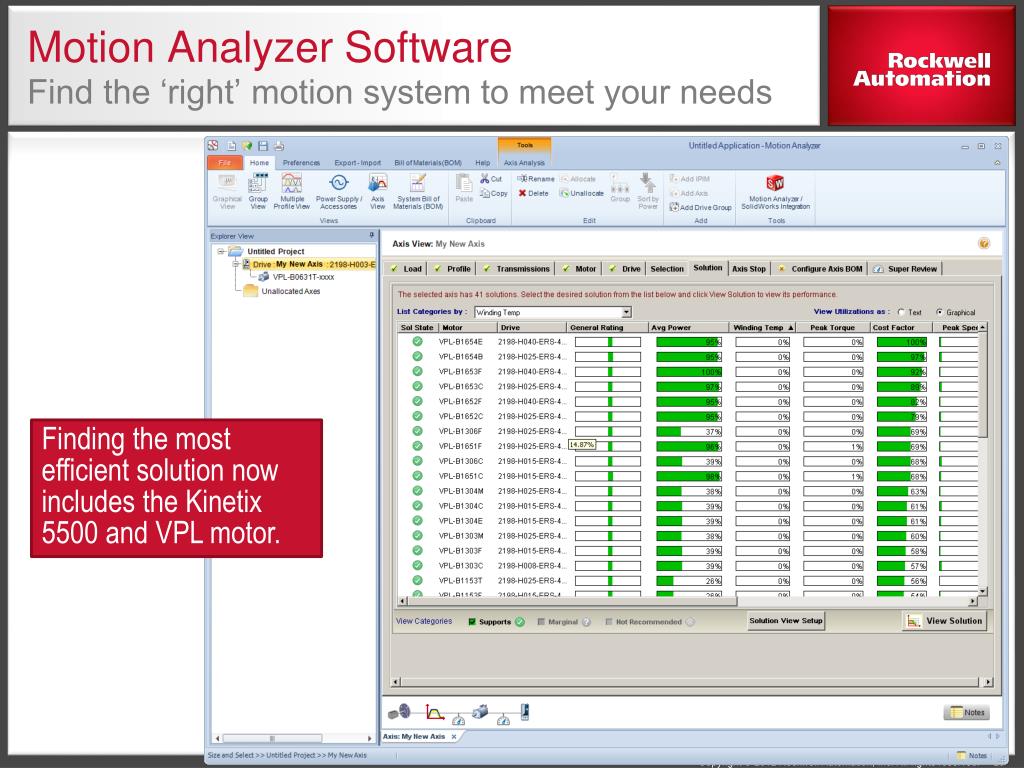1024x768 pixels.
Task: Switch to the Load axis tab
Action: [406, 268]
